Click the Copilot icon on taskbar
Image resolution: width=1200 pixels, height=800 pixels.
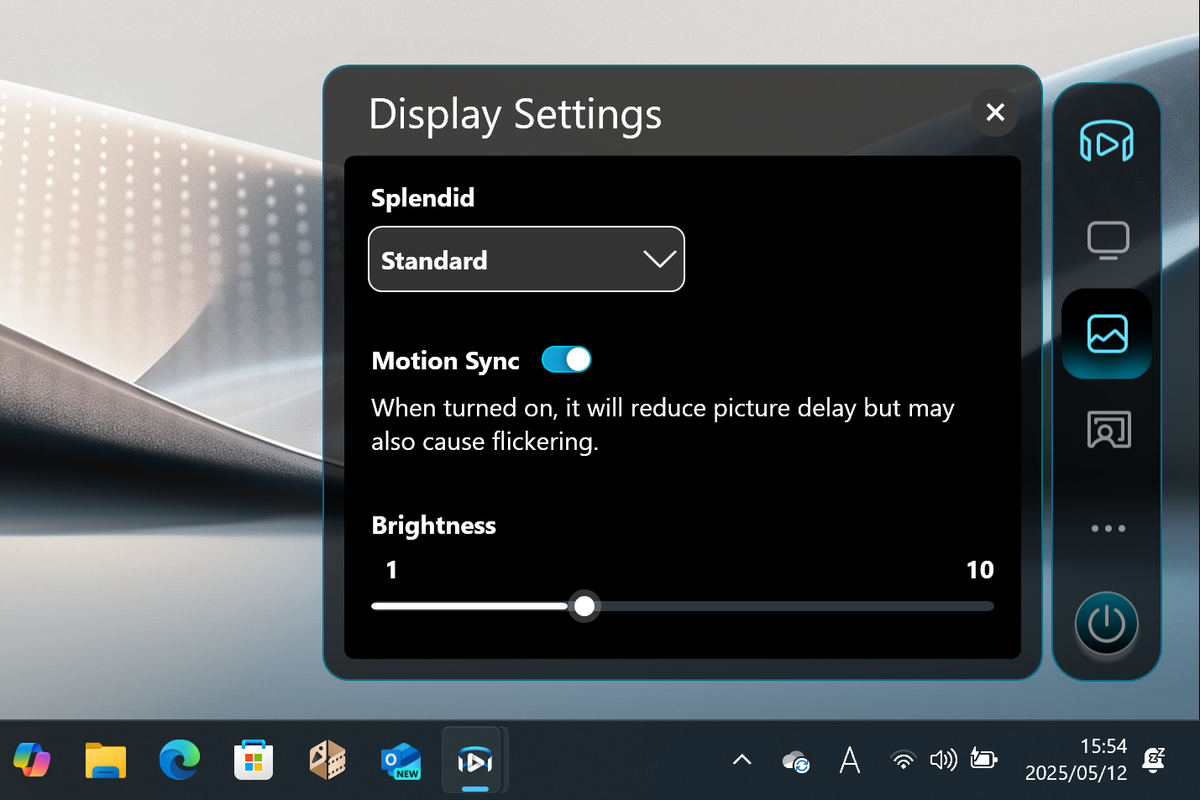pos(32,762)
